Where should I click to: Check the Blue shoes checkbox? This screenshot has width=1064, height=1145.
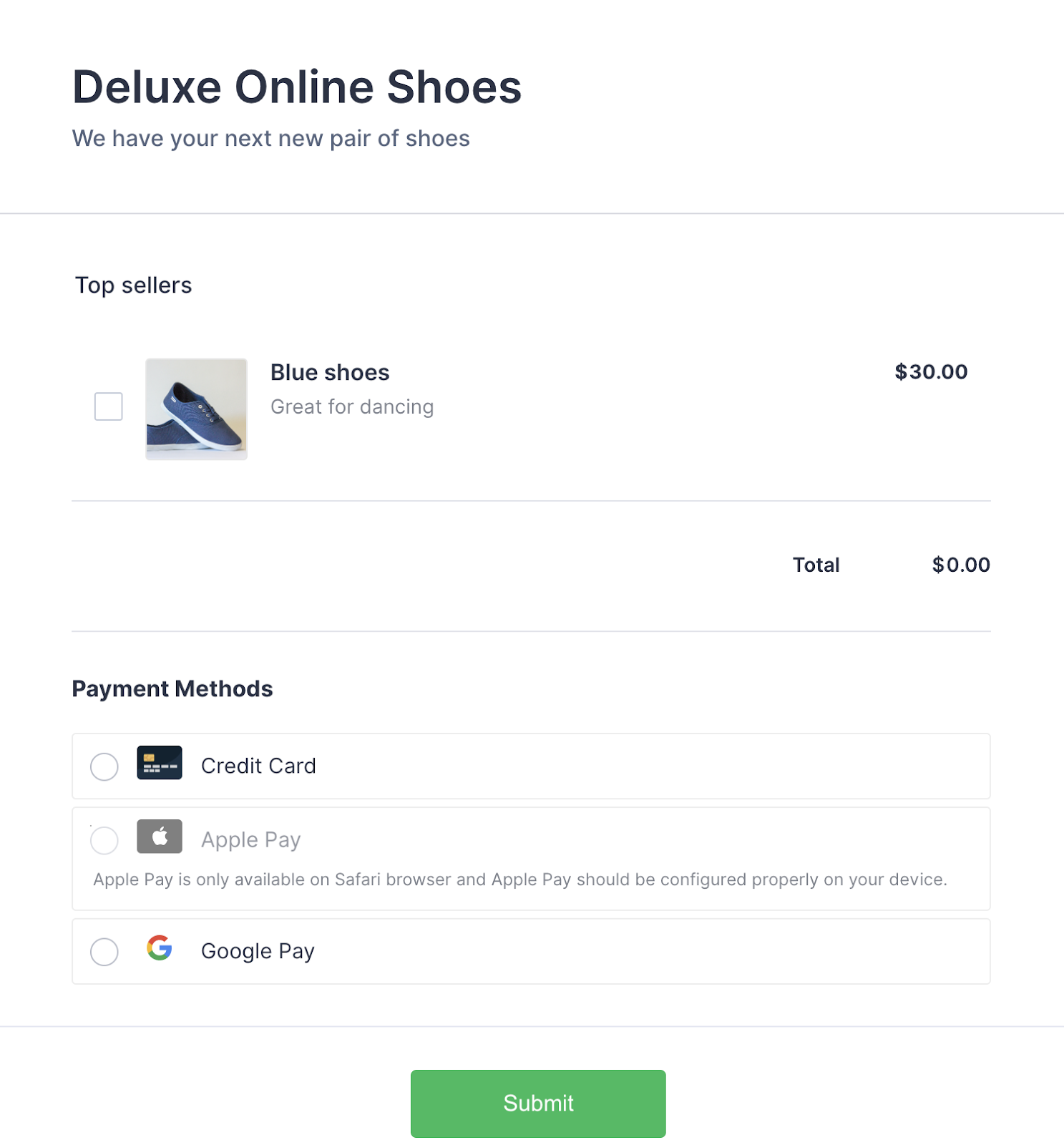(x=109, y=406)
